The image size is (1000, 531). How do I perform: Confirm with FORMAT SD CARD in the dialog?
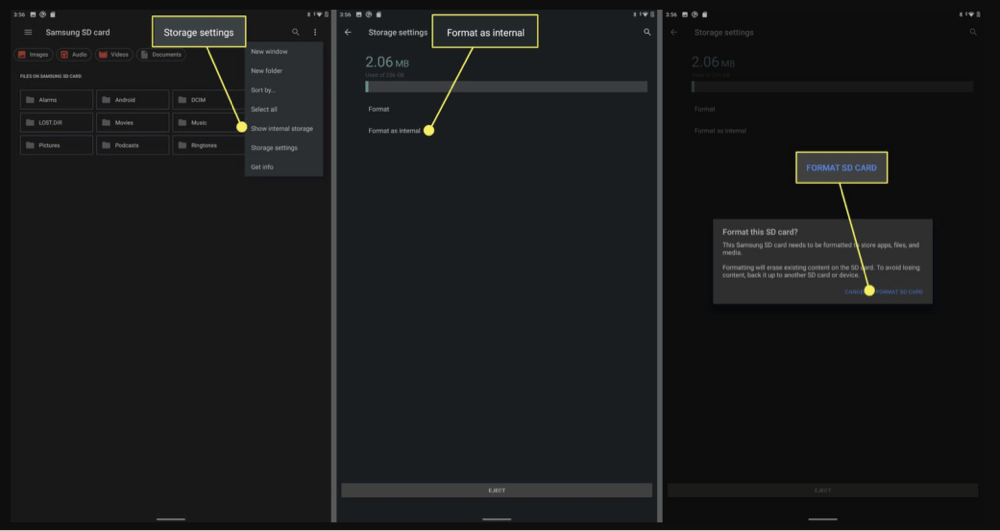[899, 292]
